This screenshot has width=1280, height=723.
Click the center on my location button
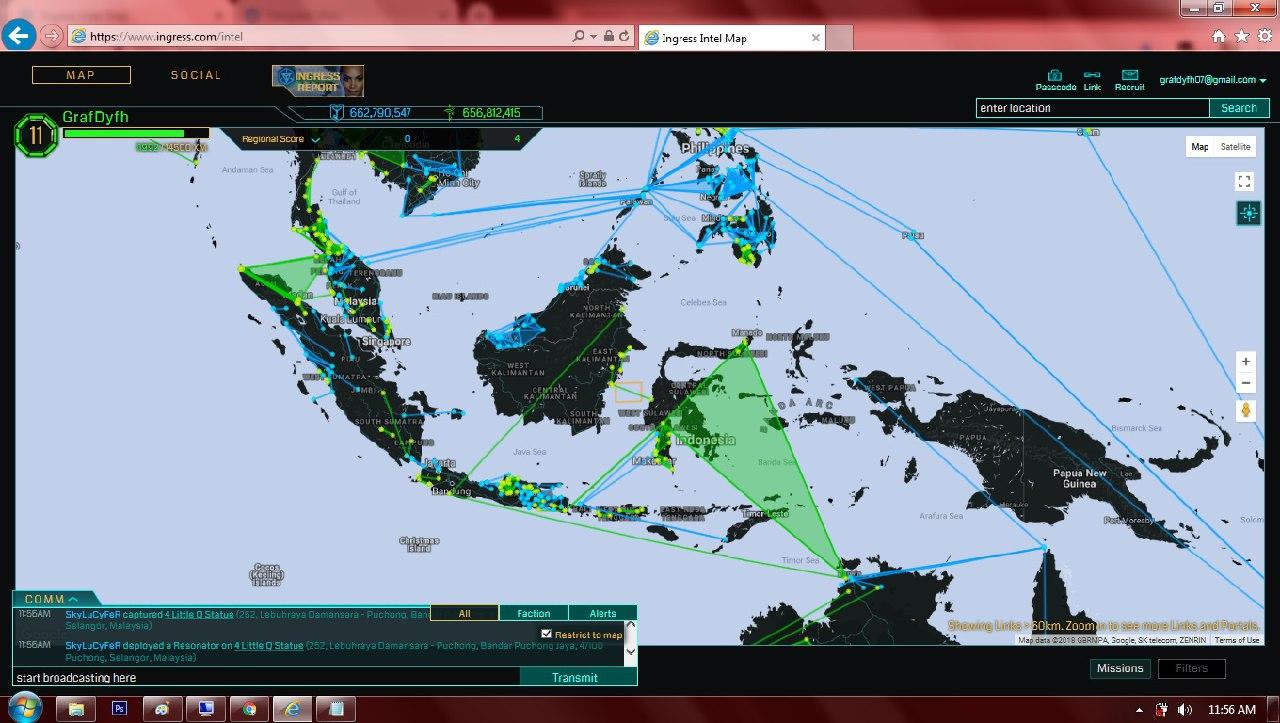click(x=1248, y=213)
